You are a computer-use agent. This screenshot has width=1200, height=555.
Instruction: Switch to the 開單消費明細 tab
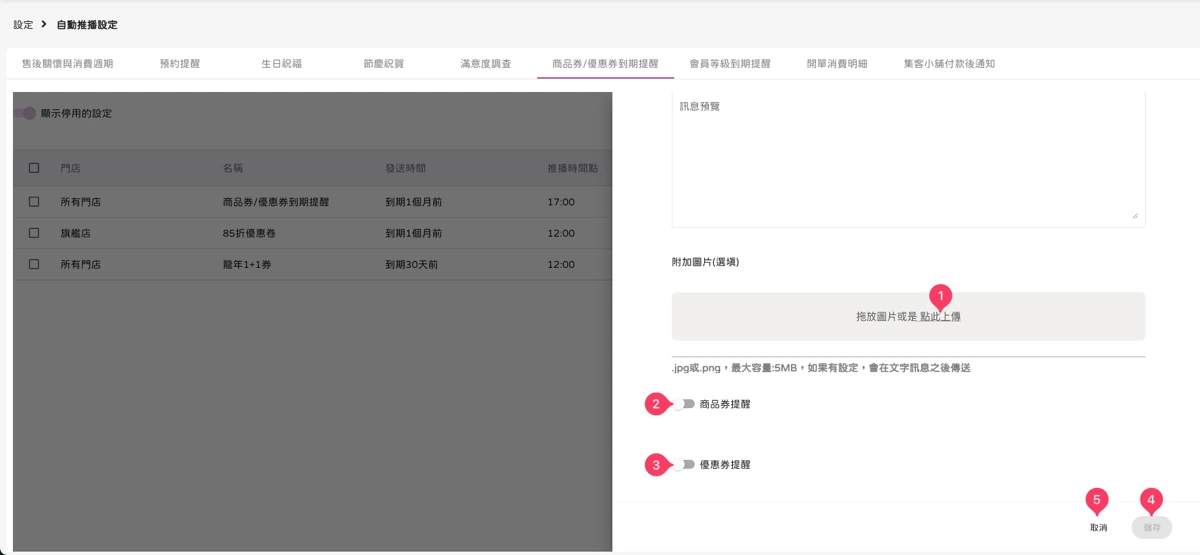tap(837, 63)
